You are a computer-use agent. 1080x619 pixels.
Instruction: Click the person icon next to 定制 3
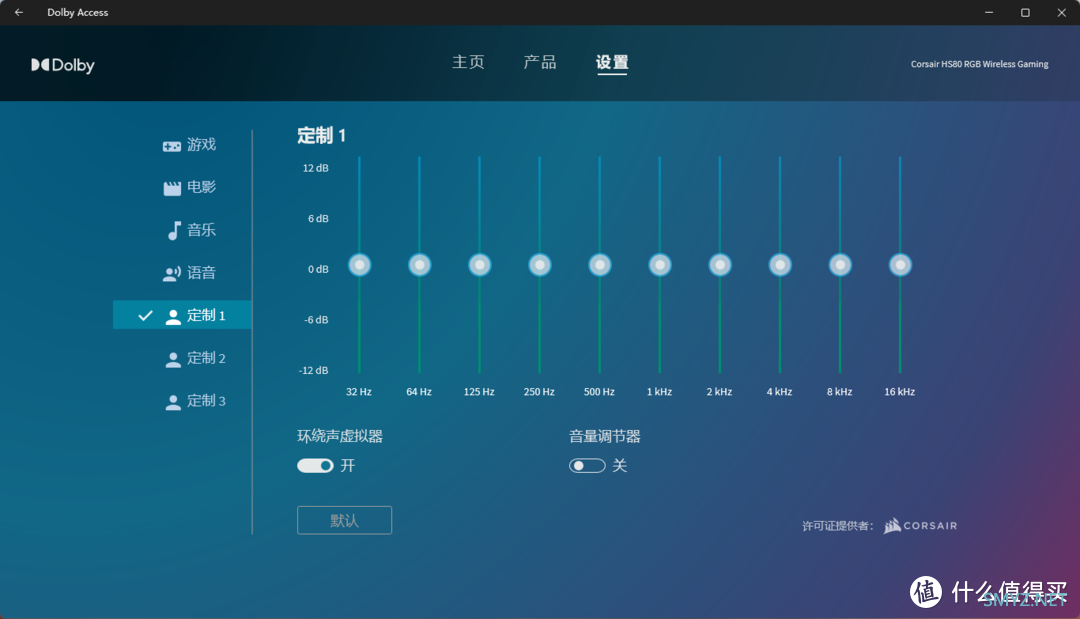pyautogui.click(x=173, y=402)
